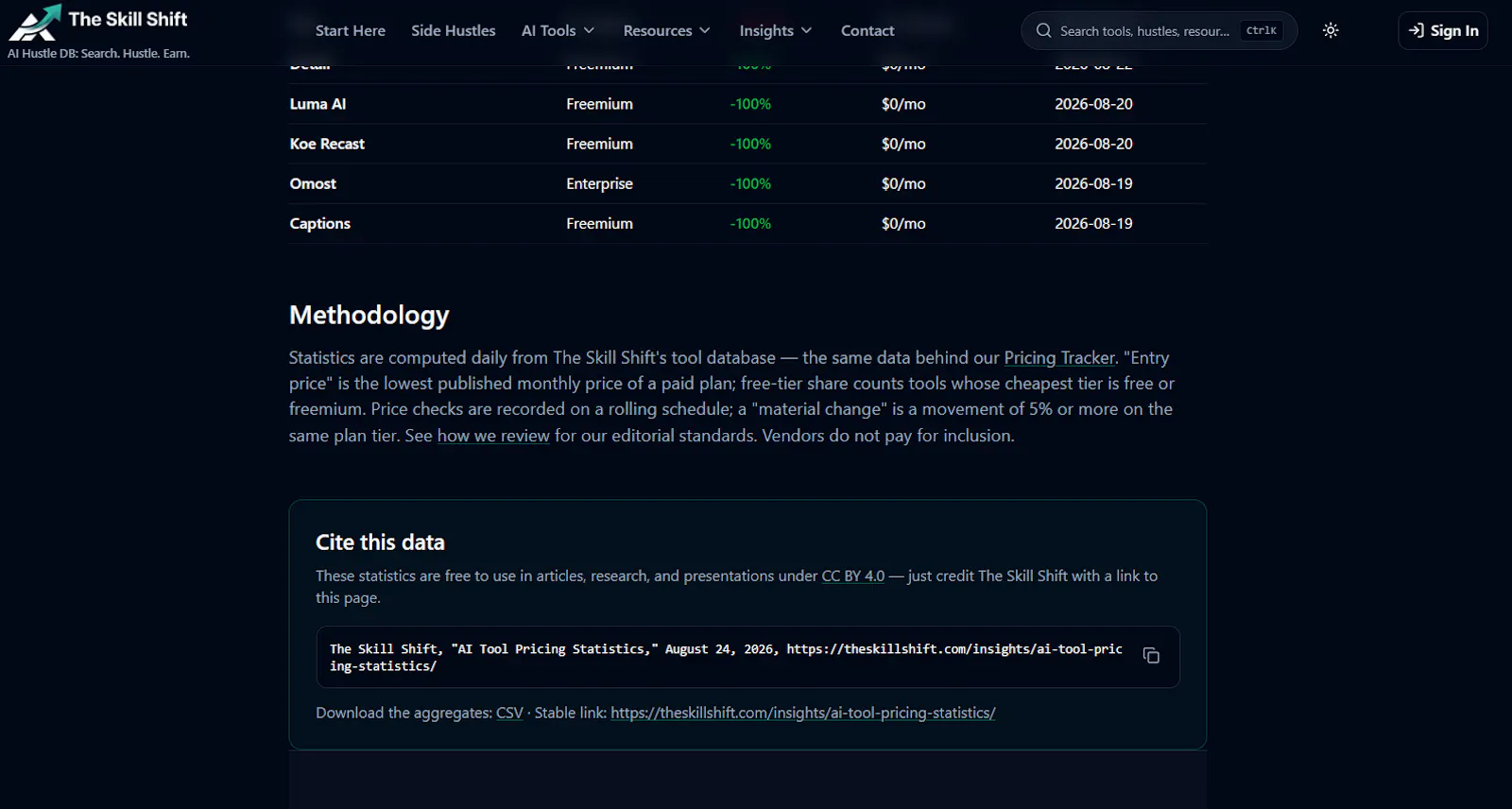This screenshot has width=1512, height=809.
Task: Click the Koe Recast tool name
Action: pos(327,144)
